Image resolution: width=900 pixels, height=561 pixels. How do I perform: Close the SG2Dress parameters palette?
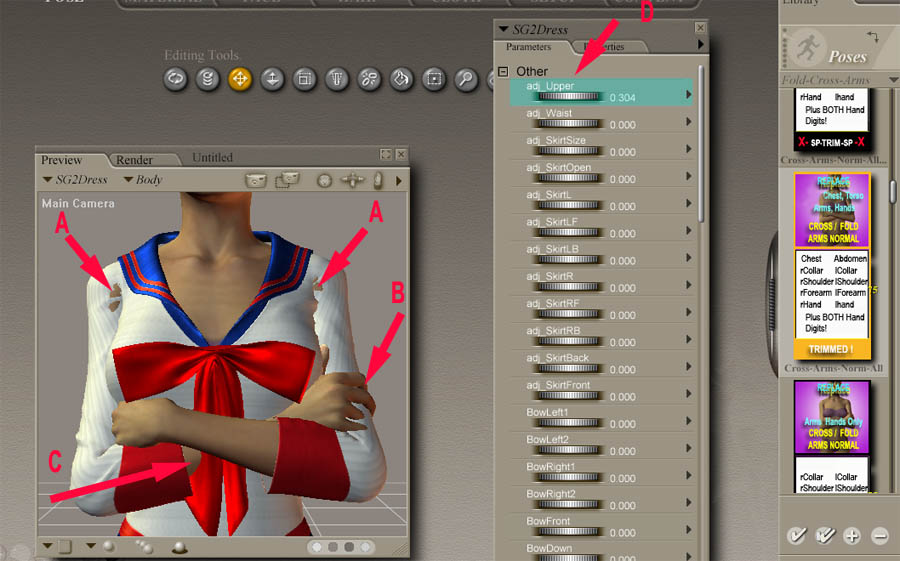tap(700, 27)
